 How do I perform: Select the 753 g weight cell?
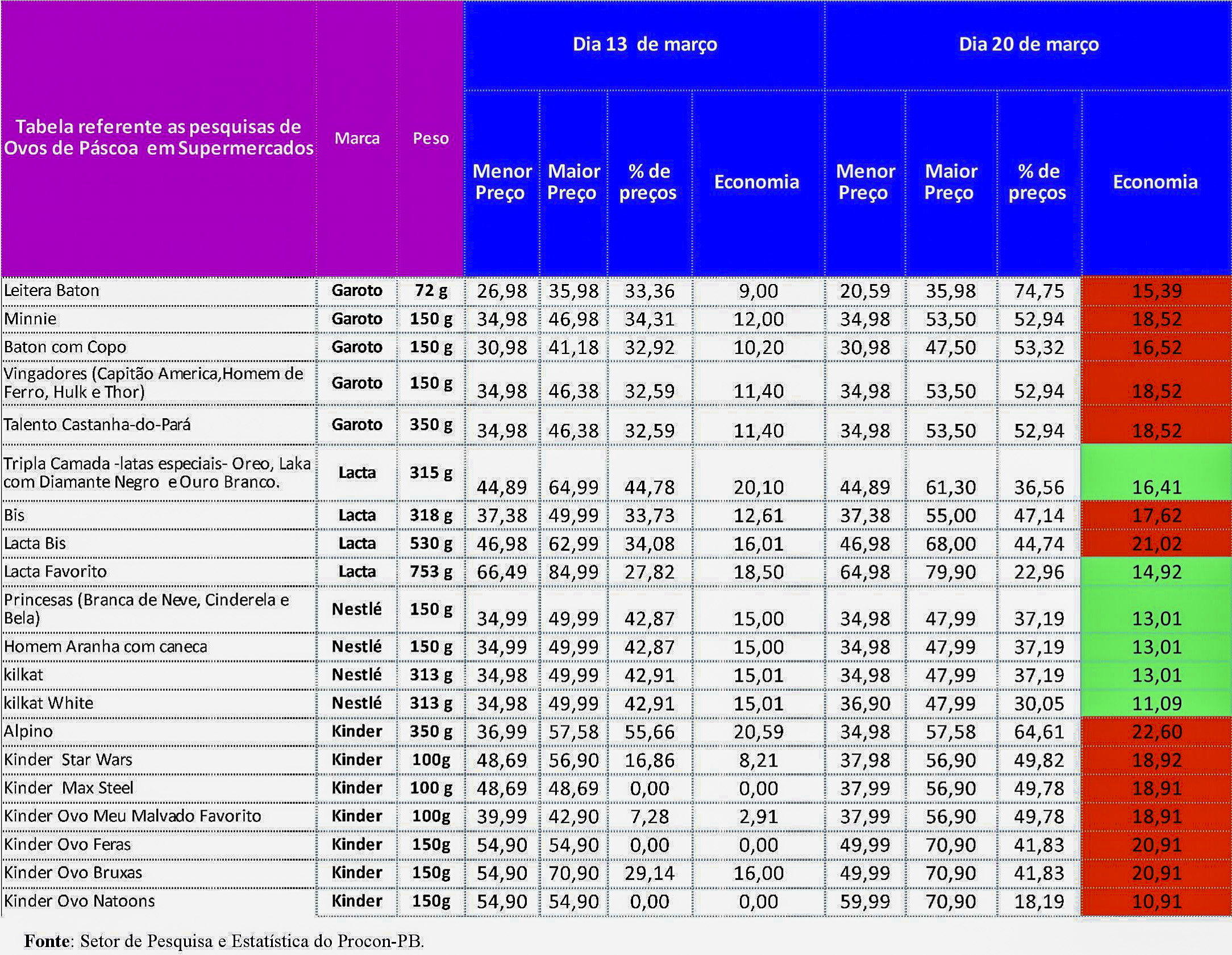coord(431,571)
